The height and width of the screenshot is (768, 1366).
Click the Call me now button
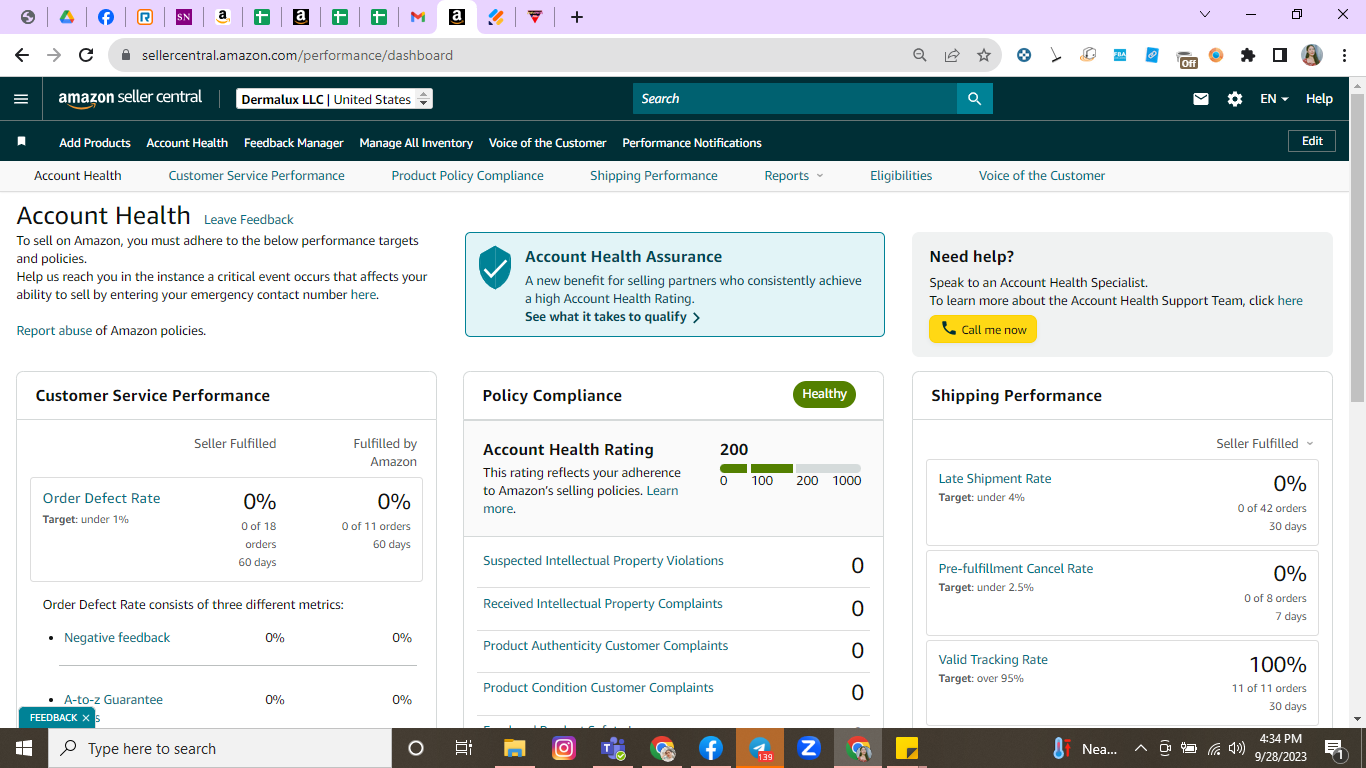[x=983, y=329]
